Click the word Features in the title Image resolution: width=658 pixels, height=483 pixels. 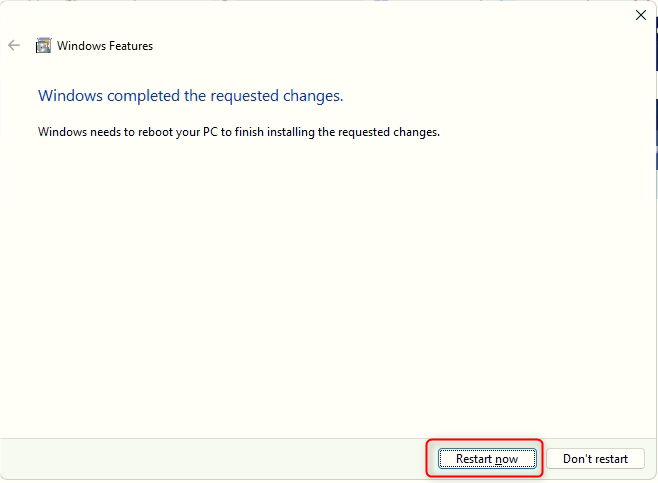click(131, 46)
